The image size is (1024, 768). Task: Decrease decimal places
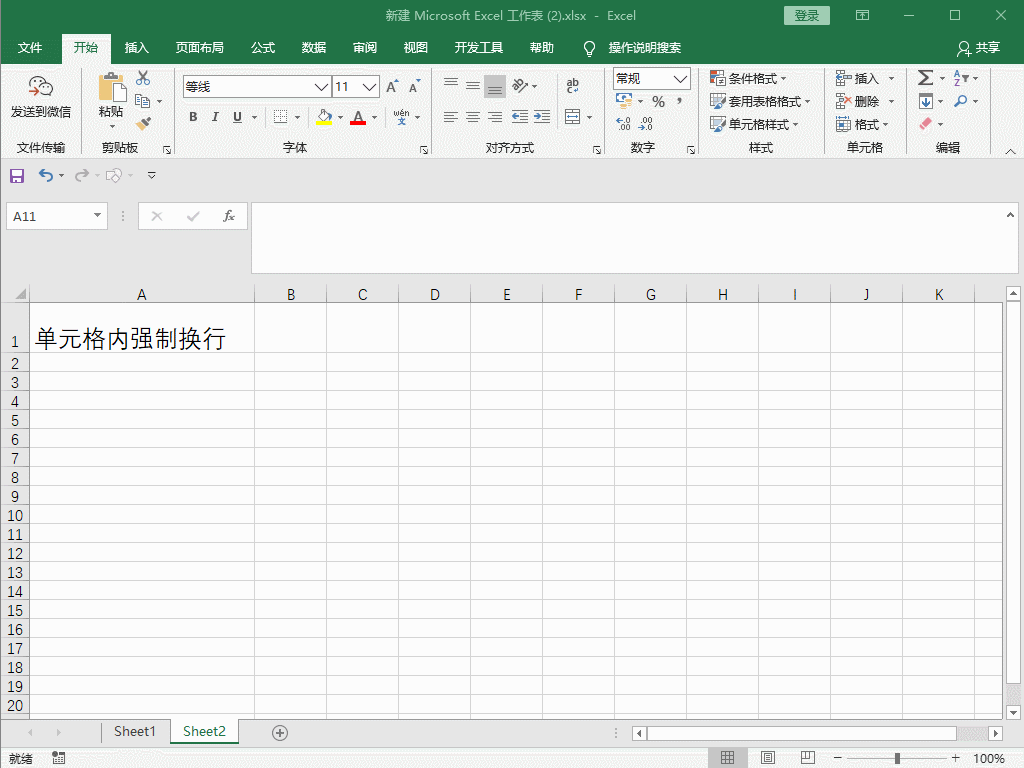646,123
